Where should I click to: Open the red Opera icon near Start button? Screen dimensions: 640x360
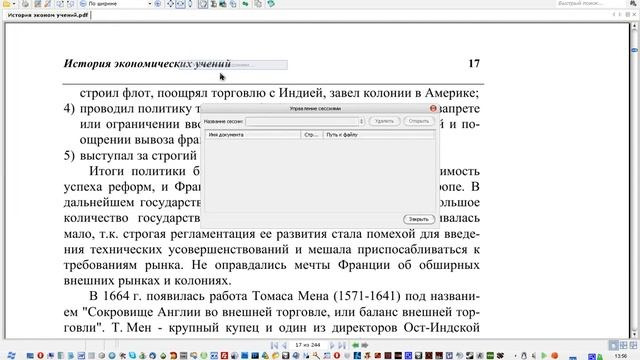[40, 356]
